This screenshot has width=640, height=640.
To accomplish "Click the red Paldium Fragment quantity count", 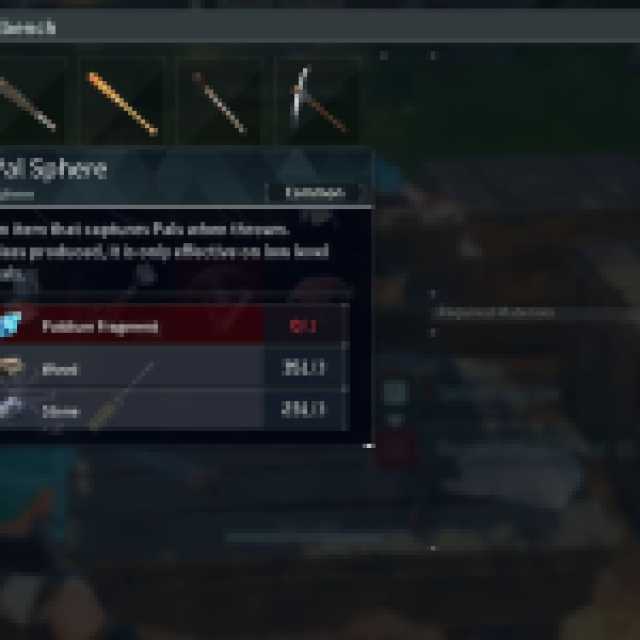I will 303,326.
